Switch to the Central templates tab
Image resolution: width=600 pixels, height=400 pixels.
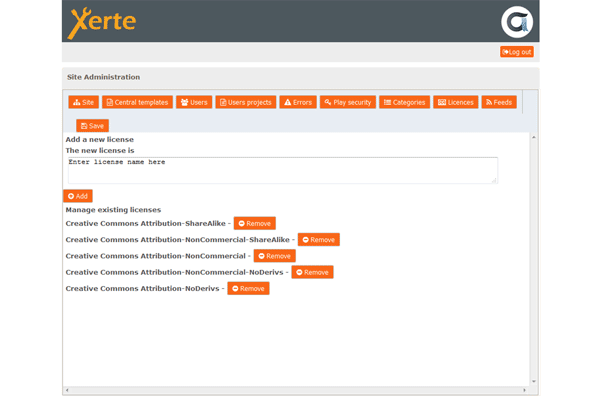coord(137,102)
